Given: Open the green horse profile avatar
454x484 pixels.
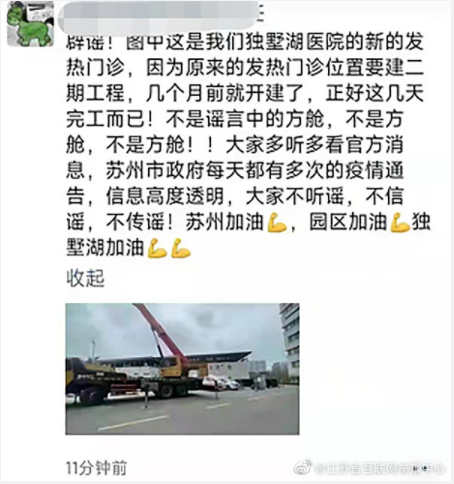Looking at the screenshot, I should (x=30, y=24).
